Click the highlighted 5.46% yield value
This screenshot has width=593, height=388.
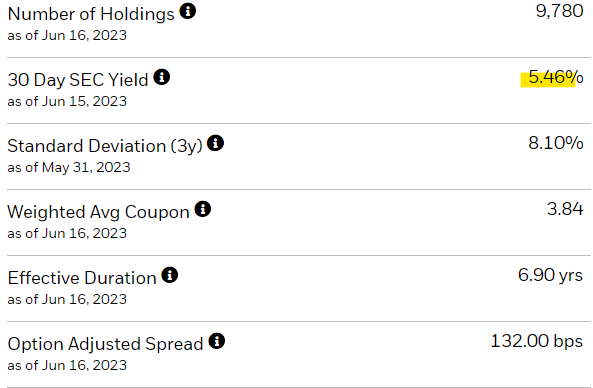click(556, 77)
